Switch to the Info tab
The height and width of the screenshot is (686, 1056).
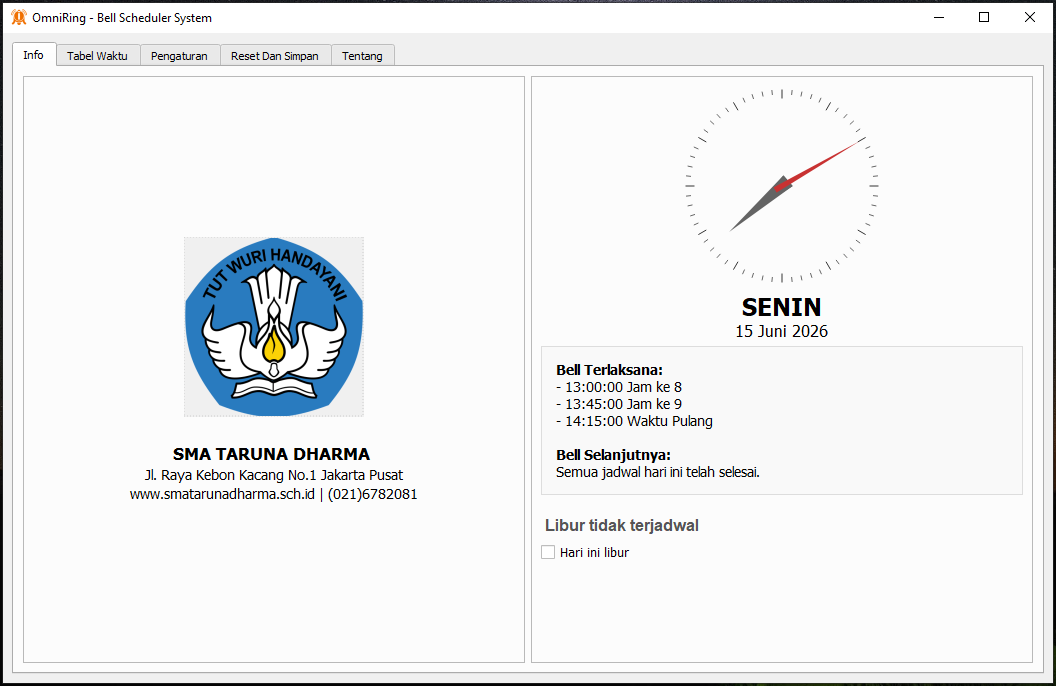(x=34, y=55)
